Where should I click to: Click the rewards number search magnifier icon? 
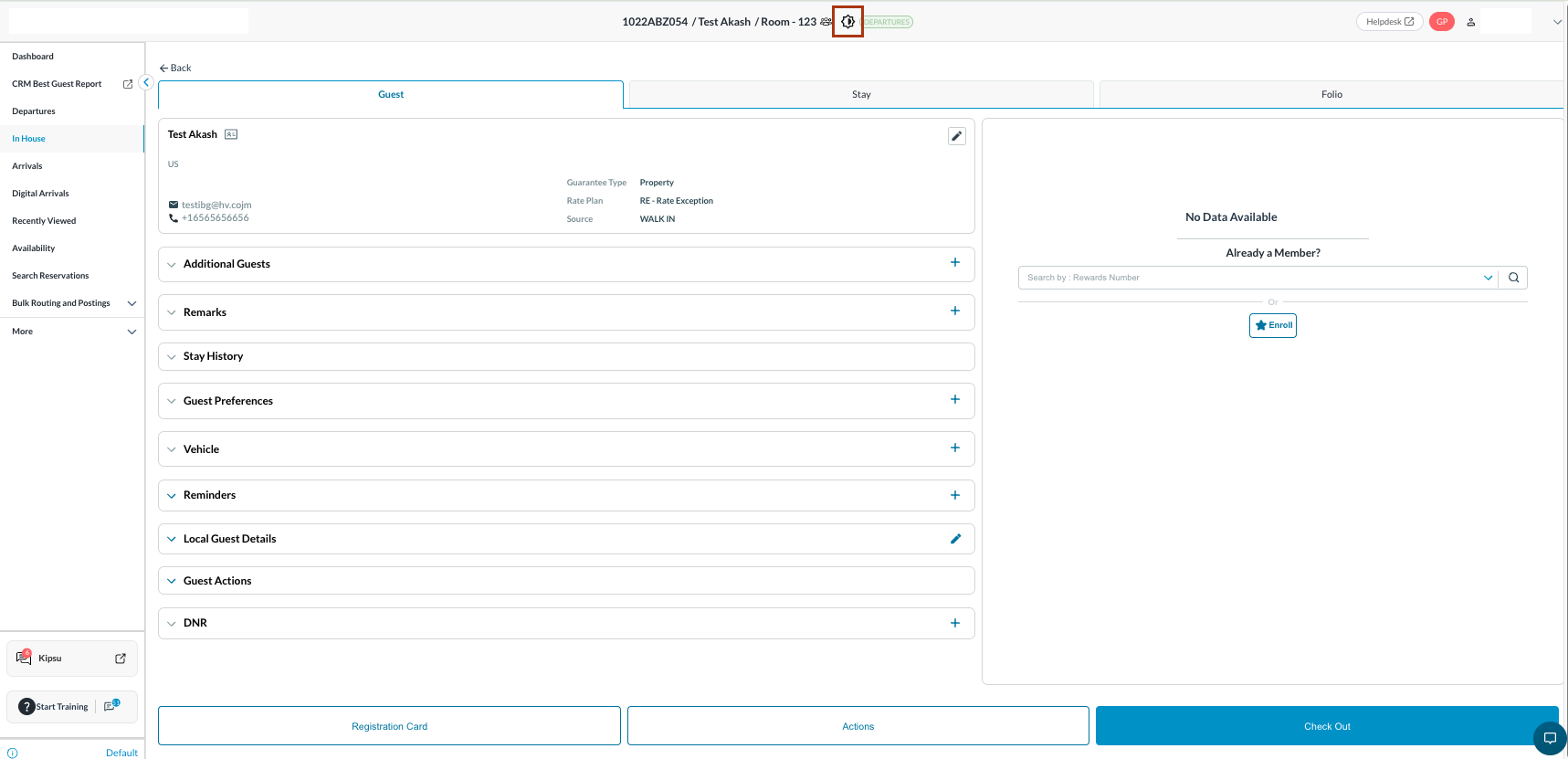pyautogui.click(x=1513, y=278)
